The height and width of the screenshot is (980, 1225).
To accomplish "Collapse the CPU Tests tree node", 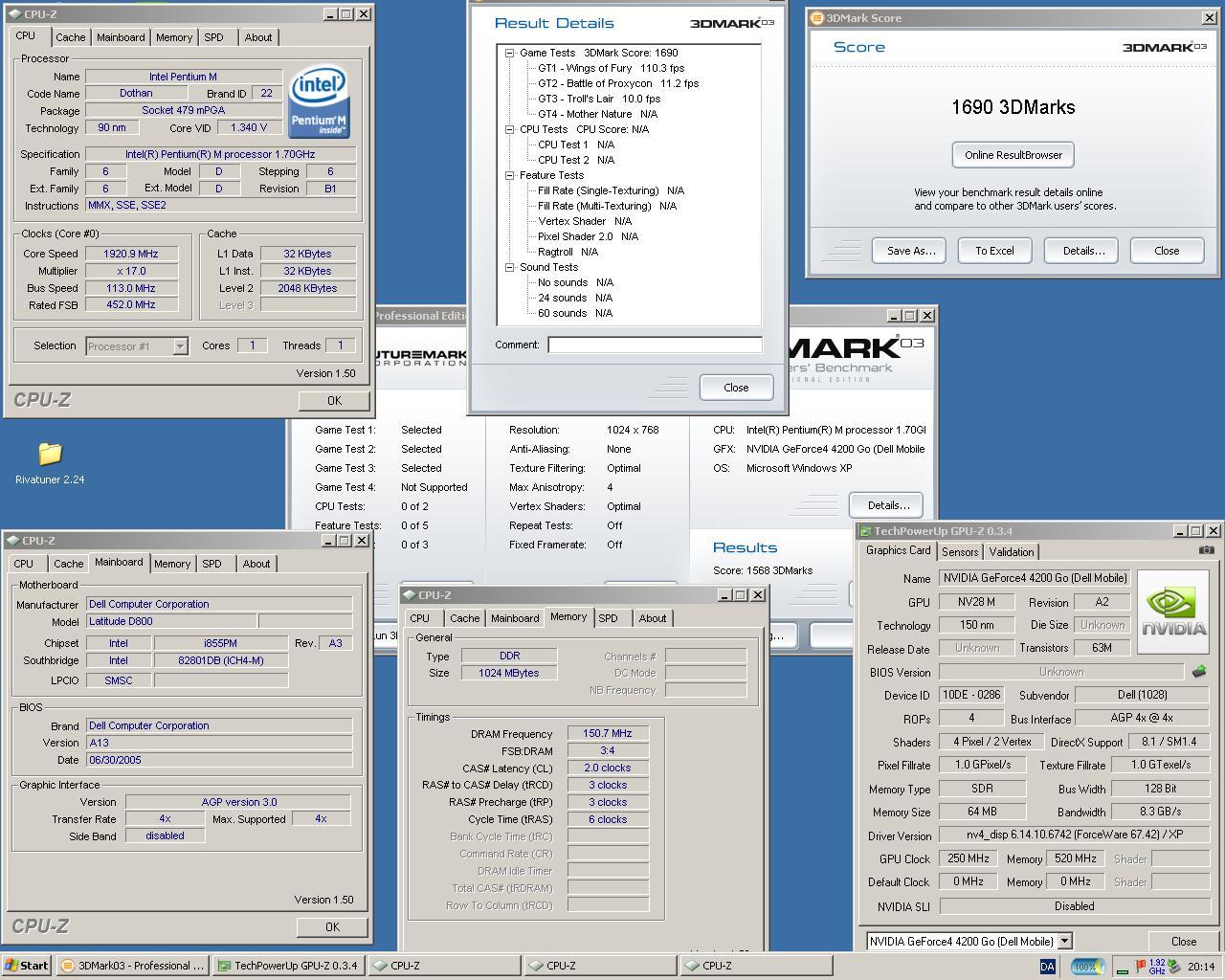I will pos(510,129).
